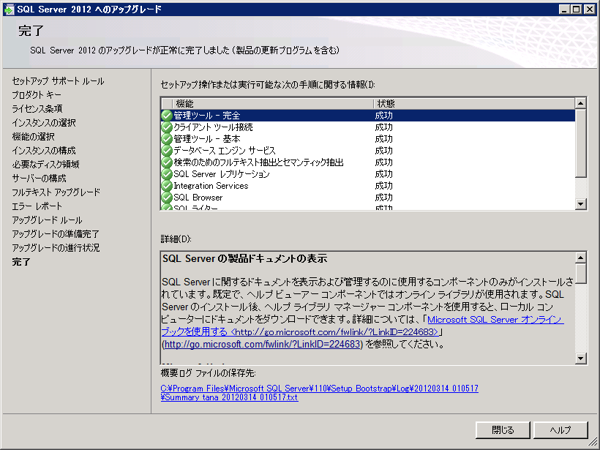This screenshot has width=600, height=450.
Task: Select the データベース エンジン サービス row text
Action: 224,151
